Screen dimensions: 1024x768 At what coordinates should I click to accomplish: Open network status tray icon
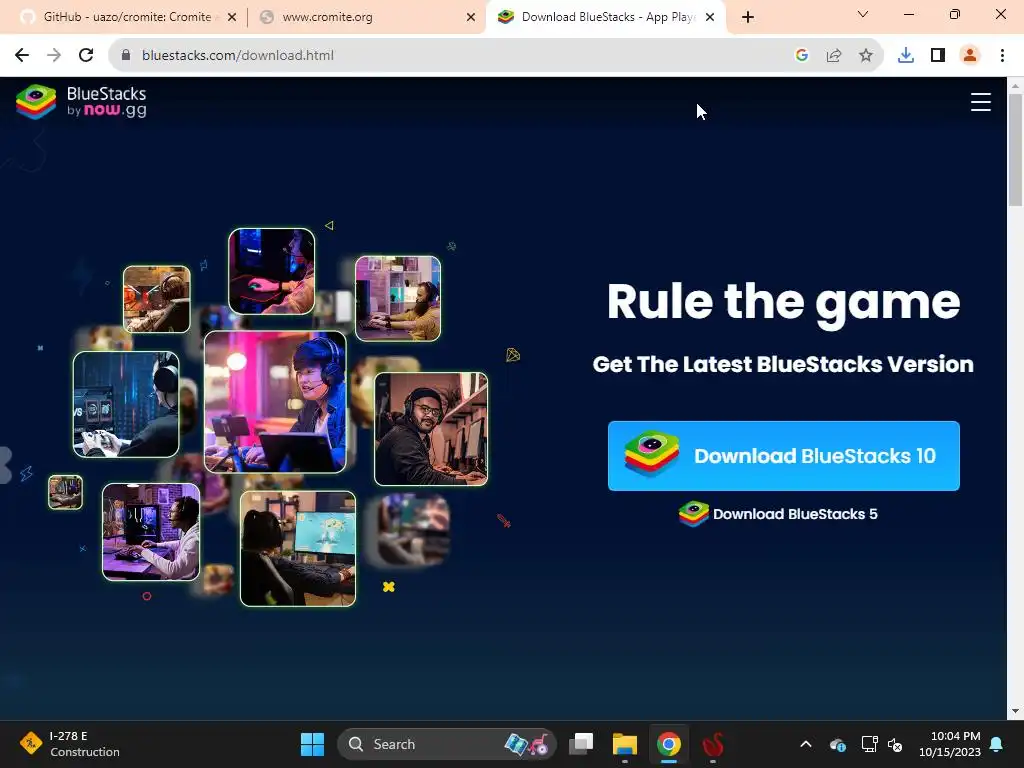click(x=869, y=744)
